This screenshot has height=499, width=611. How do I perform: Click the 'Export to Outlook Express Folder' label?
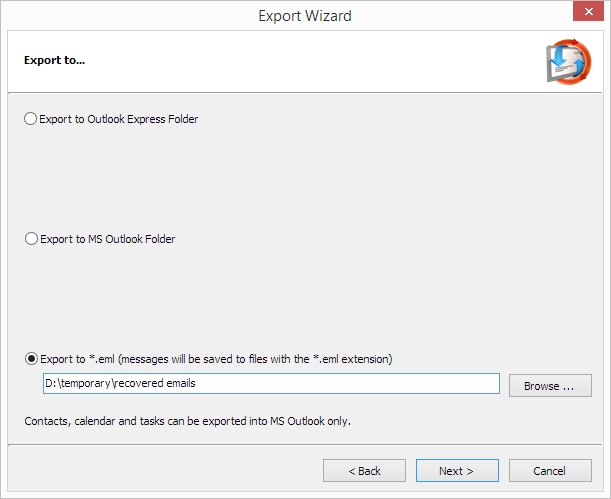pos(118,119)
